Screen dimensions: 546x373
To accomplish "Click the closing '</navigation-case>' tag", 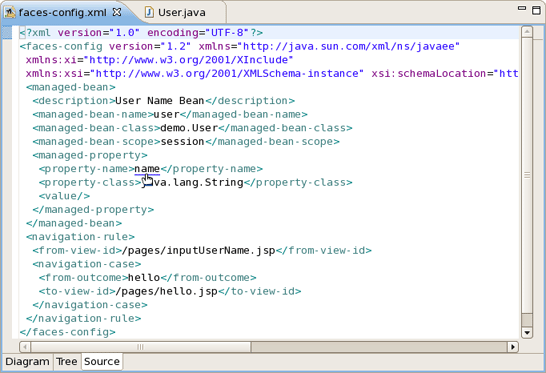I will click(x=90, y=305).
